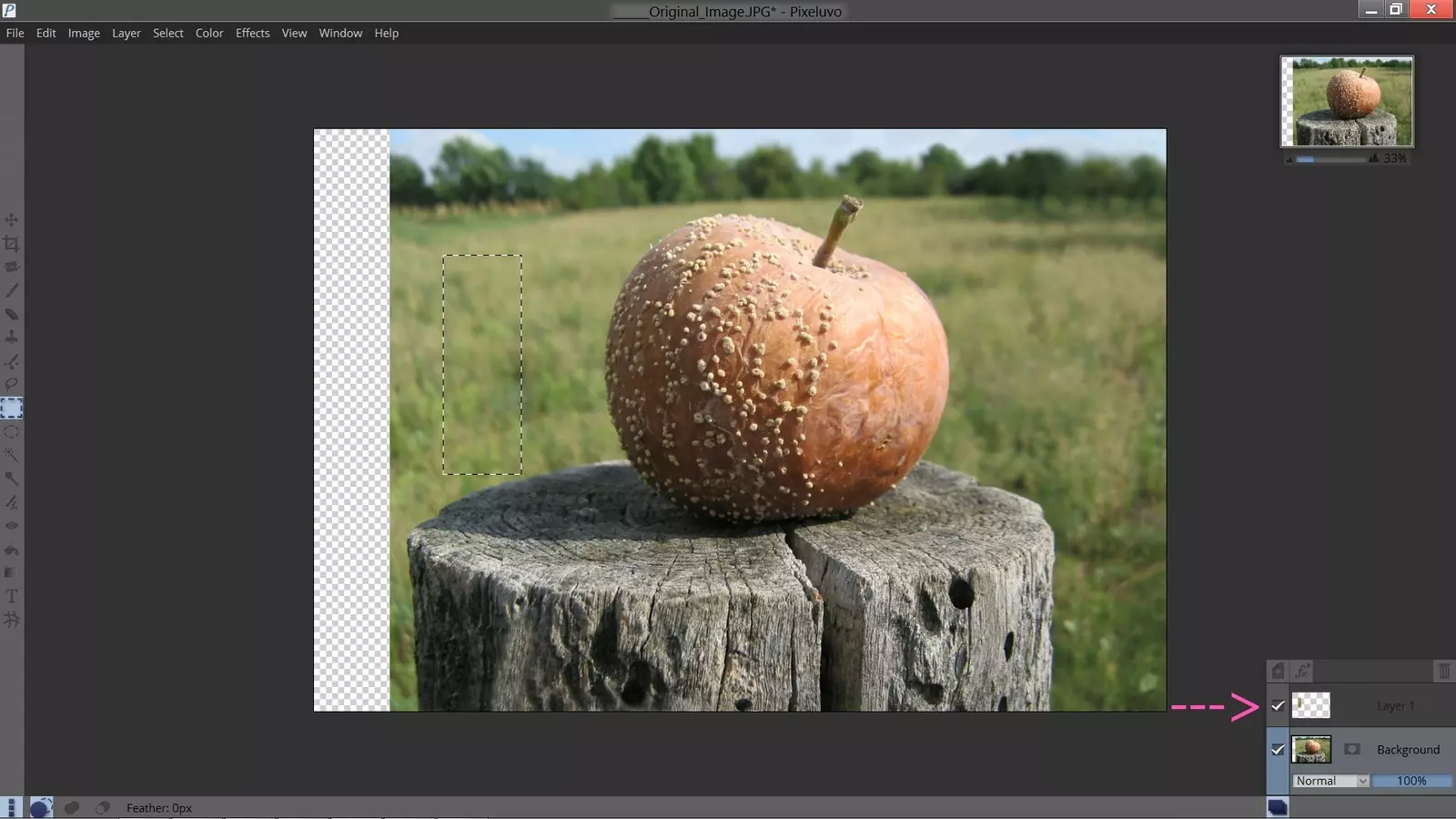The height and width of the screenshot is (819, 1456).
Task: Select the Text tool
Action: (11, 596)
